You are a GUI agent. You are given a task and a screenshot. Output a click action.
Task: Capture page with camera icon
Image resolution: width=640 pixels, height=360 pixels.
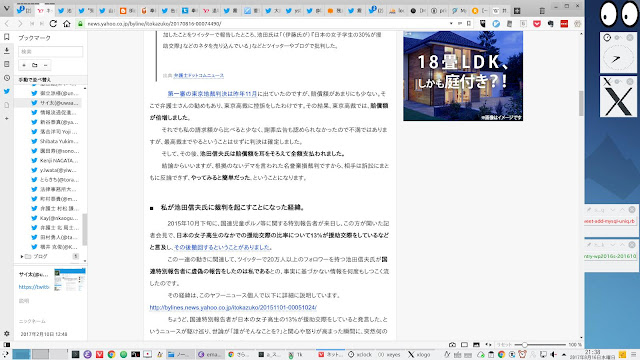452,345
